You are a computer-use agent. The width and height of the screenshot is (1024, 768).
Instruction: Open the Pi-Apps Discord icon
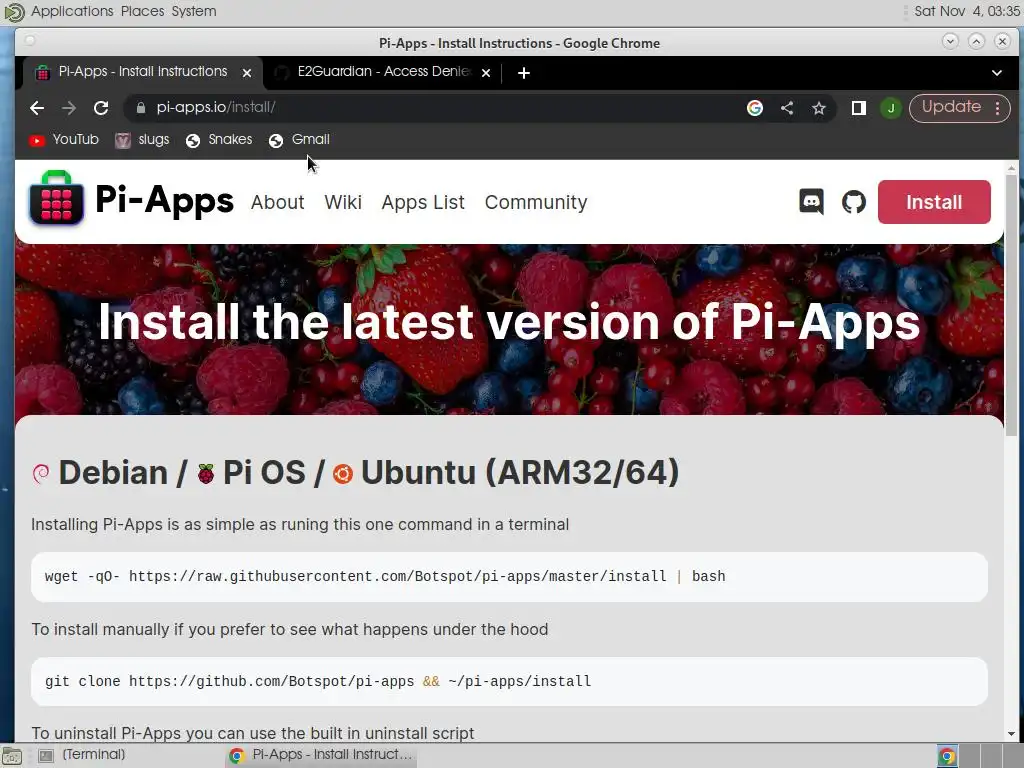[x=811, y=202]
